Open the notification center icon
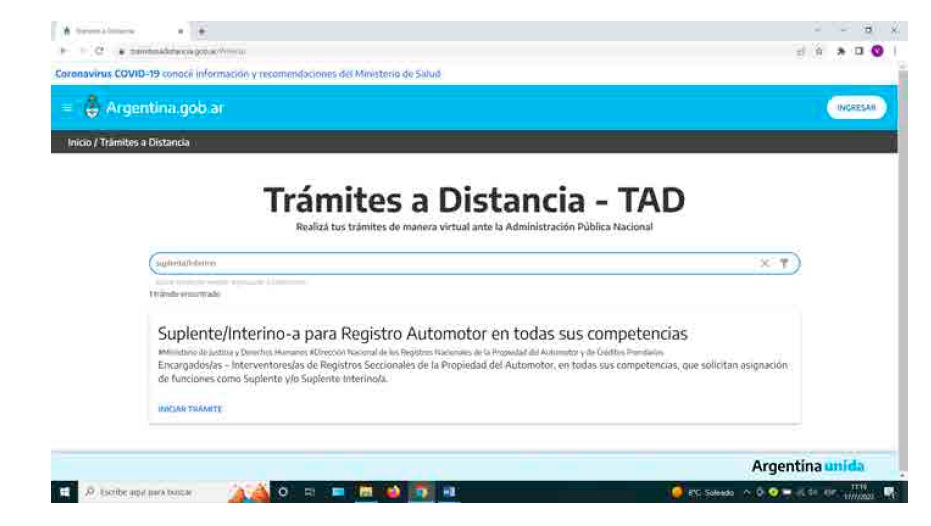Screen dimensions: 931x526 point(889,492)
